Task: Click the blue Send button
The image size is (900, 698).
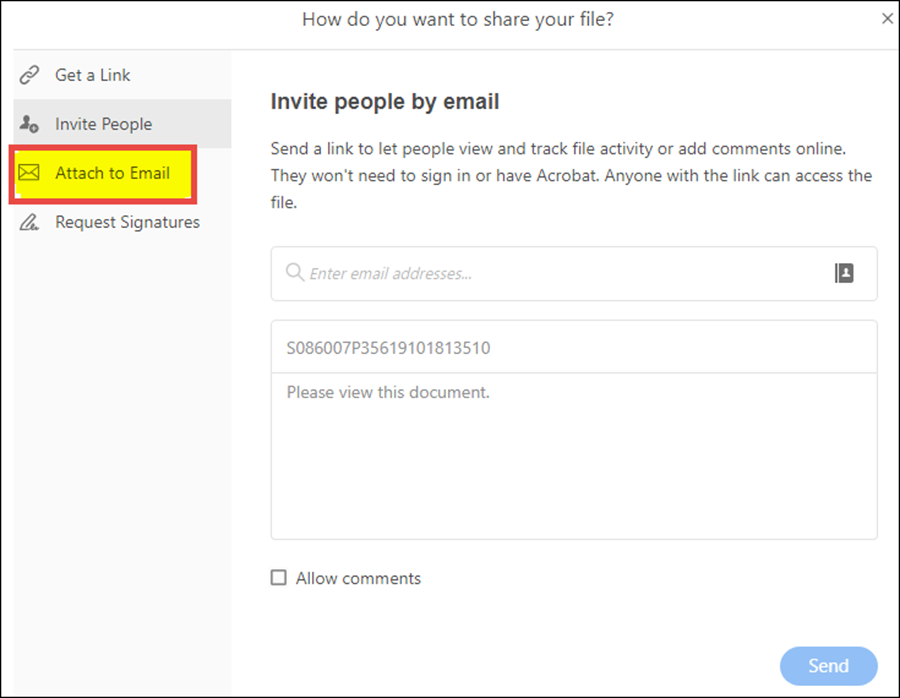Action: (x=828, y=666)
